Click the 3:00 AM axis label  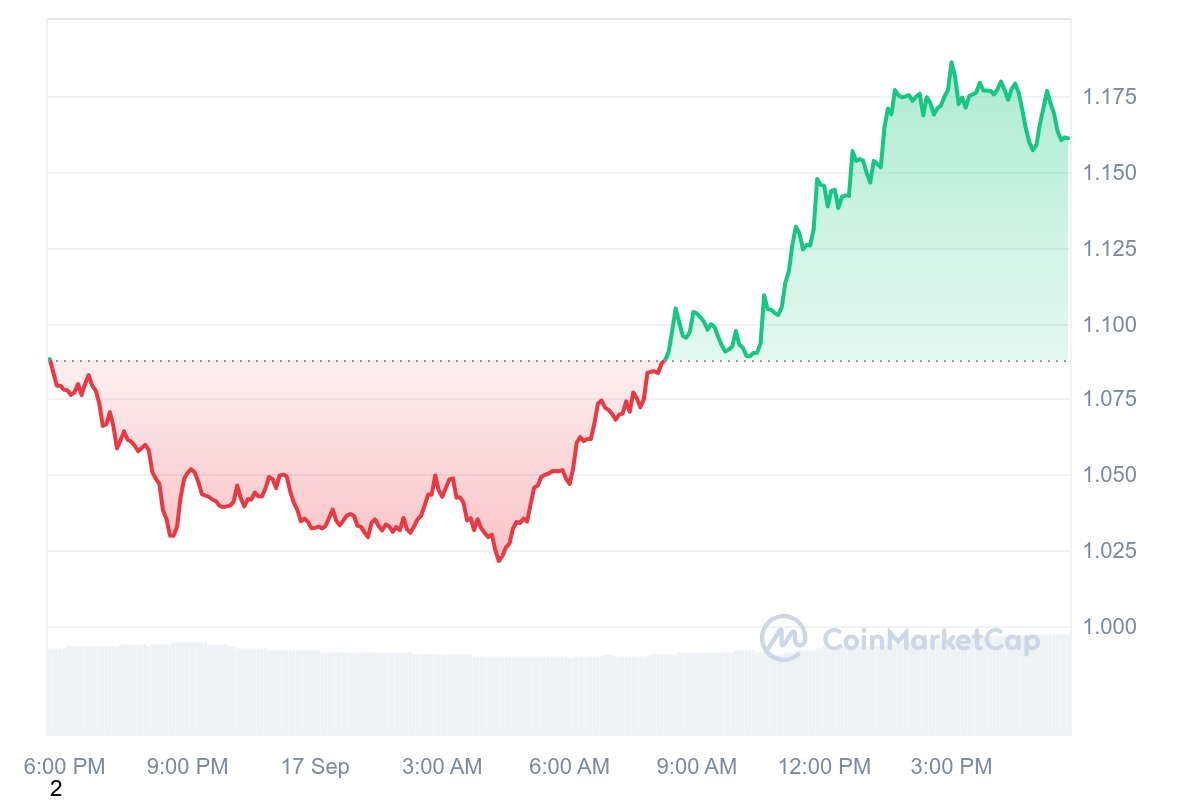click(x=441, y=767)
